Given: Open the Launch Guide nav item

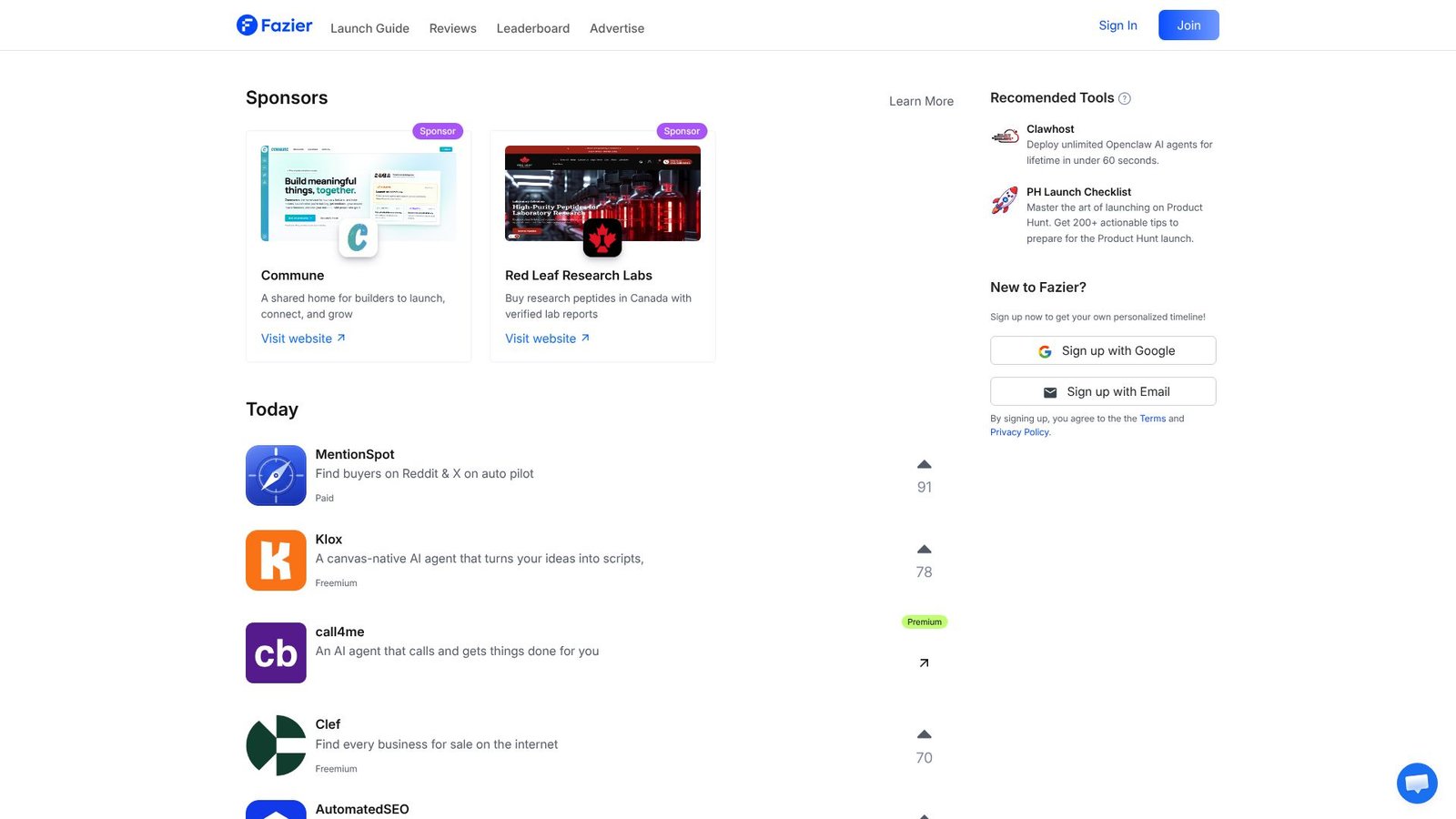Looking at the screenshot, I should (369, 28).
